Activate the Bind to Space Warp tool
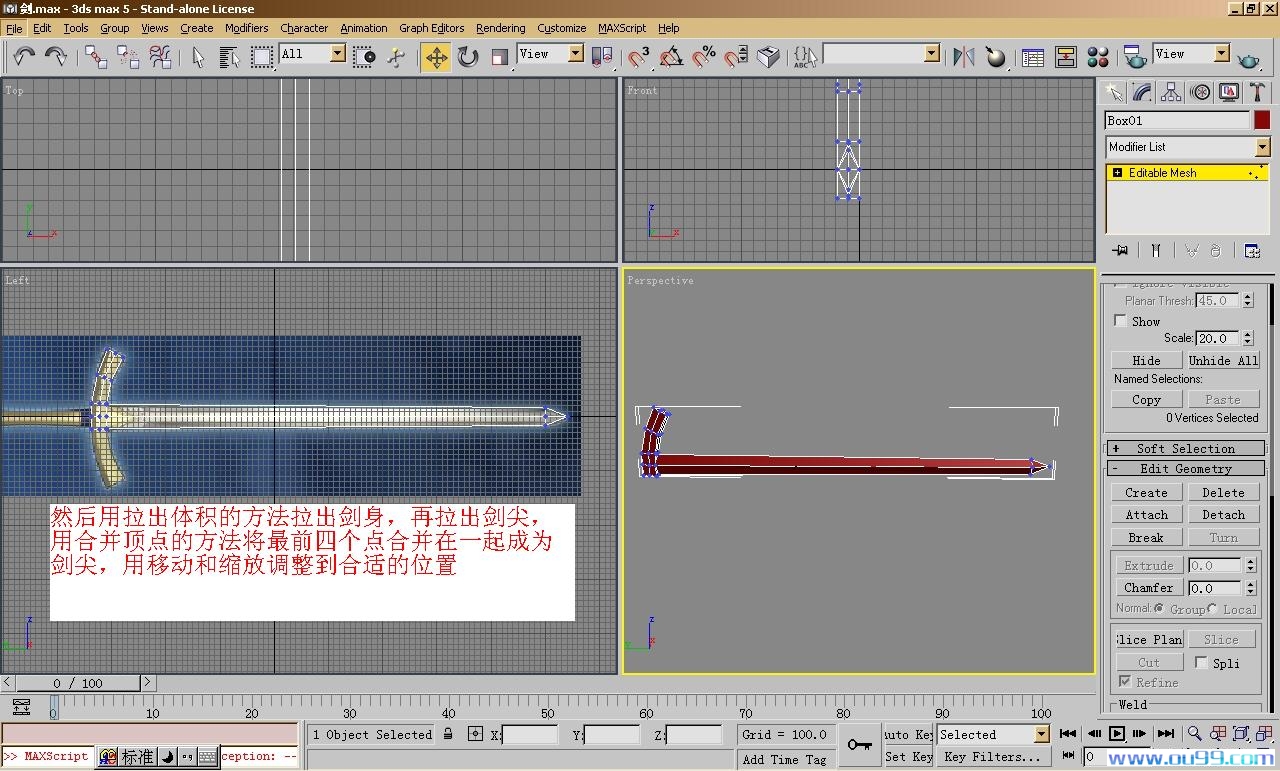Screen dimensions: 1280x771 click(160, 57)
